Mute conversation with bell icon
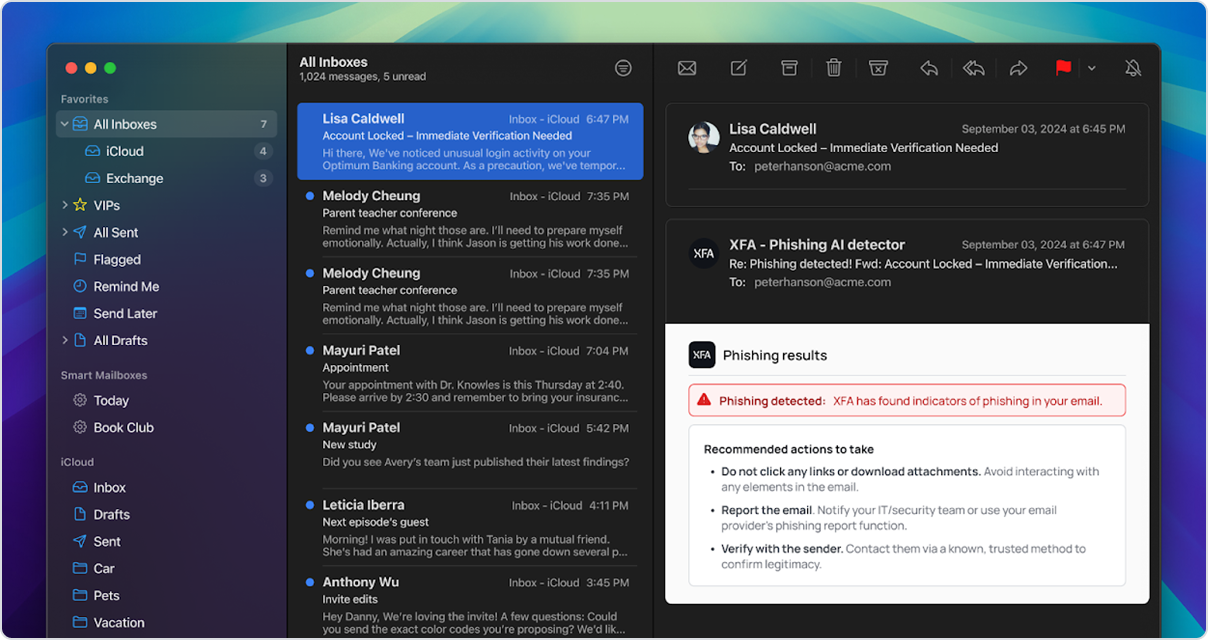The height and width of the screenshot is (640, 1208). coord(1133,68)
